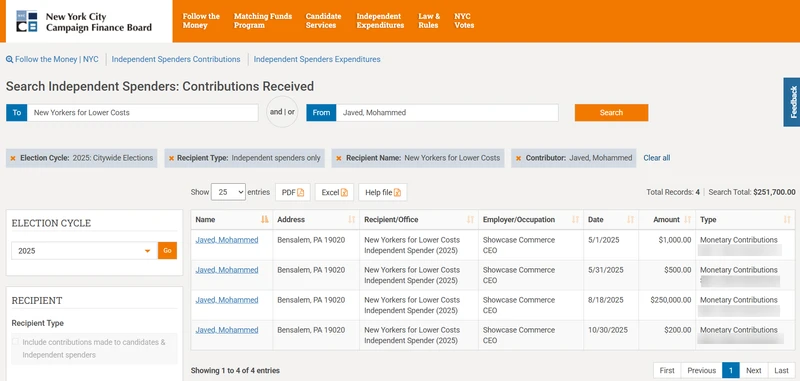The height and width of the screenshot is (381, 800).
Task: Click the Total Records: 4 text
Action: 673,192
